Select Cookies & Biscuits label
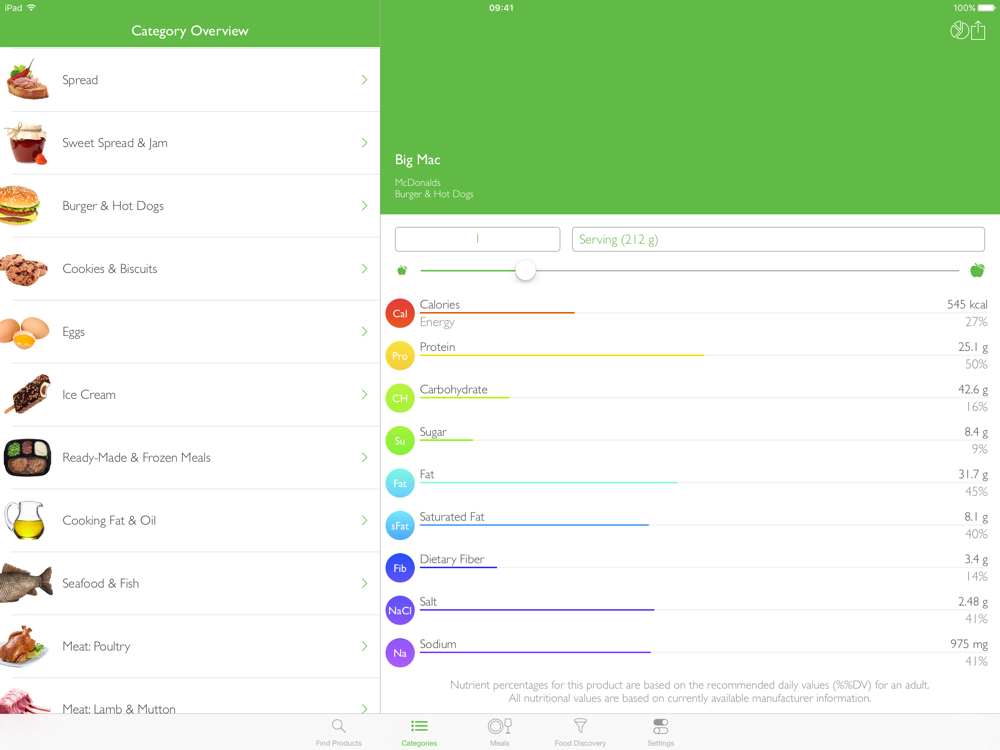 110,268
